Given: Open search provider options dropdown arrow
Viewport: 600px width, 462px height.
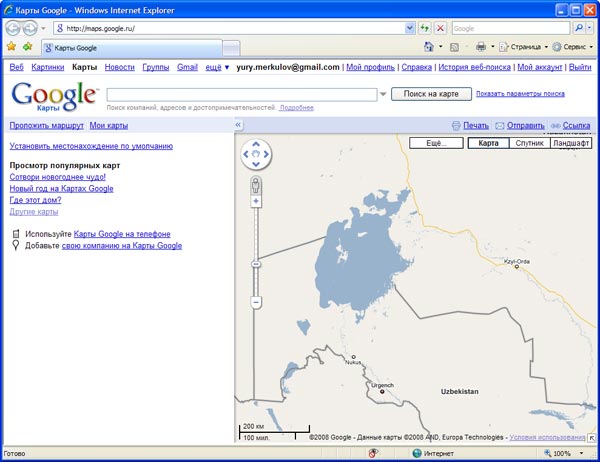Looking at the screenshot, I should [x=590, y=28].
